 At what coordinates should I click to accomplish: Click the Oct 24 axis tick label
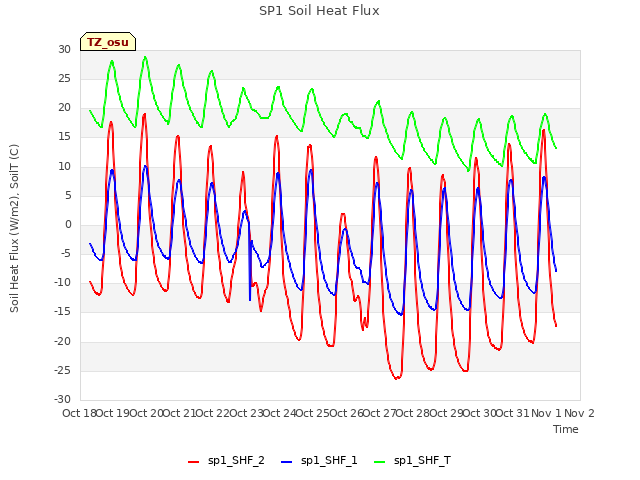point(280,413)
